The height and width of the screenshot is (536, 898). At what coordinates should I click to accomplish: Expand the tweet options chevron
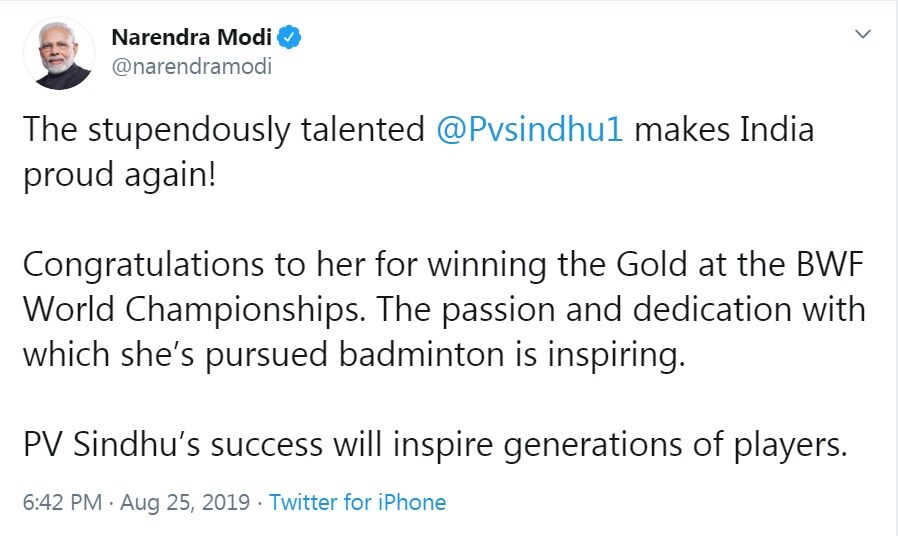862,34
